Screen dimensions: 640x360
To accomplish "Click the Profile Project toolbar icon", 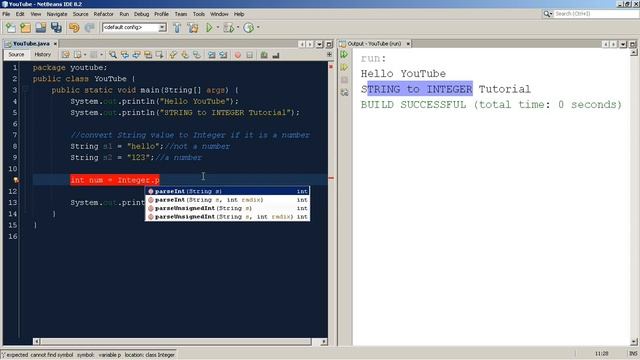I will [x=249, y=27].
